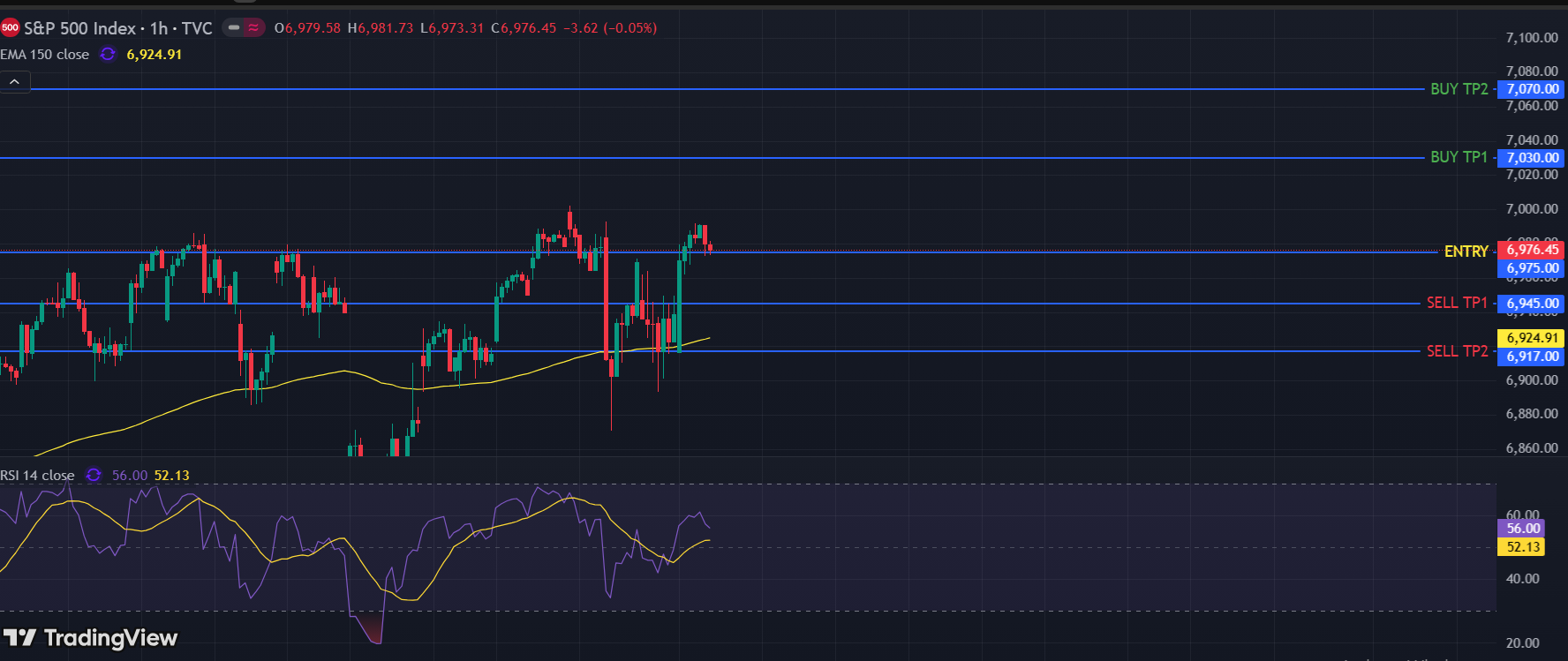Image resolution: width=1568 pixels, height=661 pixels.
Task: Click the 7,070.00 blue price tag
Action: coord(1532,89)
